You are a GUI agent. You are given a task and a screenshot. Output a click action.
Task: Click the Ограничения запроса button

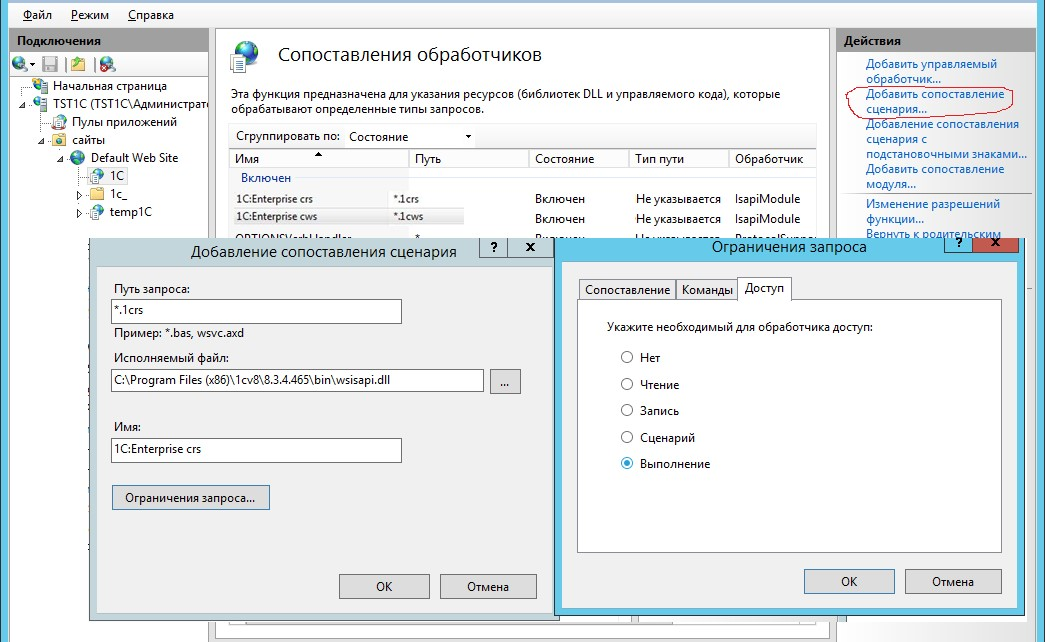coord(191,497)
